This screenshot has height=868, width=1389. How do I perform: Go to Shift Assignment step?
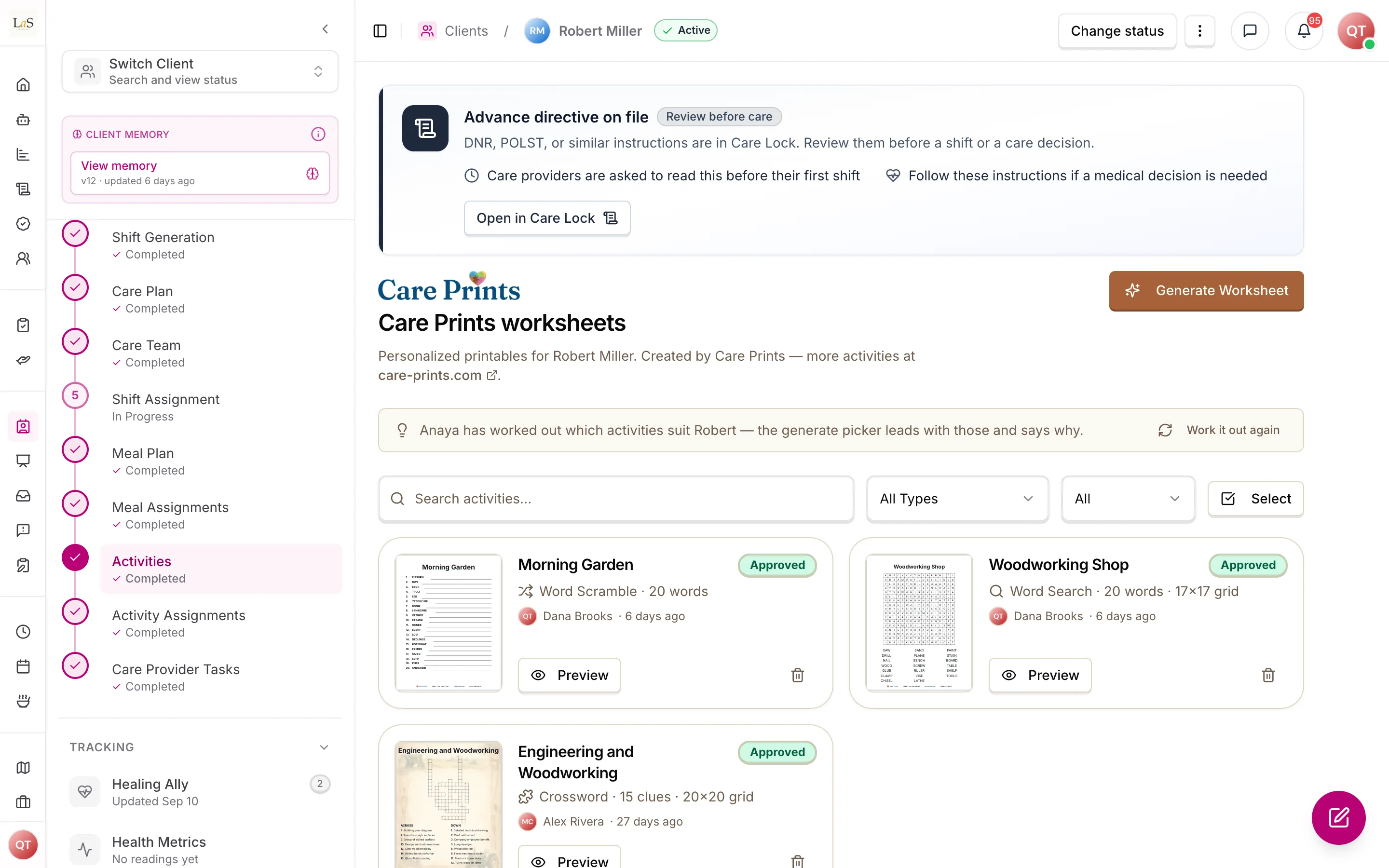(x=165, y=407)
